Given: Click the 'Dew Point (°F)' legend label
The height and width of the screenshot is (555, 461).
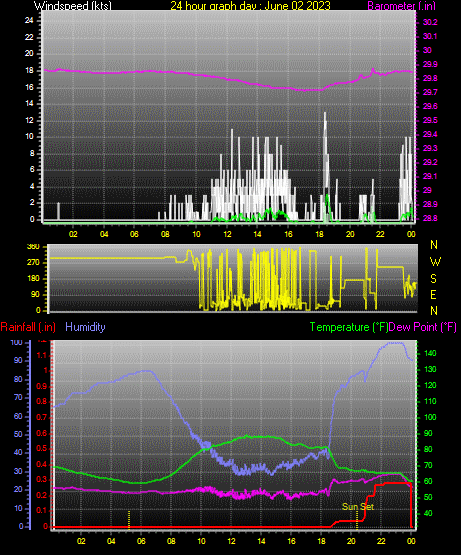Looking at the screenshot, I should 422,327.
